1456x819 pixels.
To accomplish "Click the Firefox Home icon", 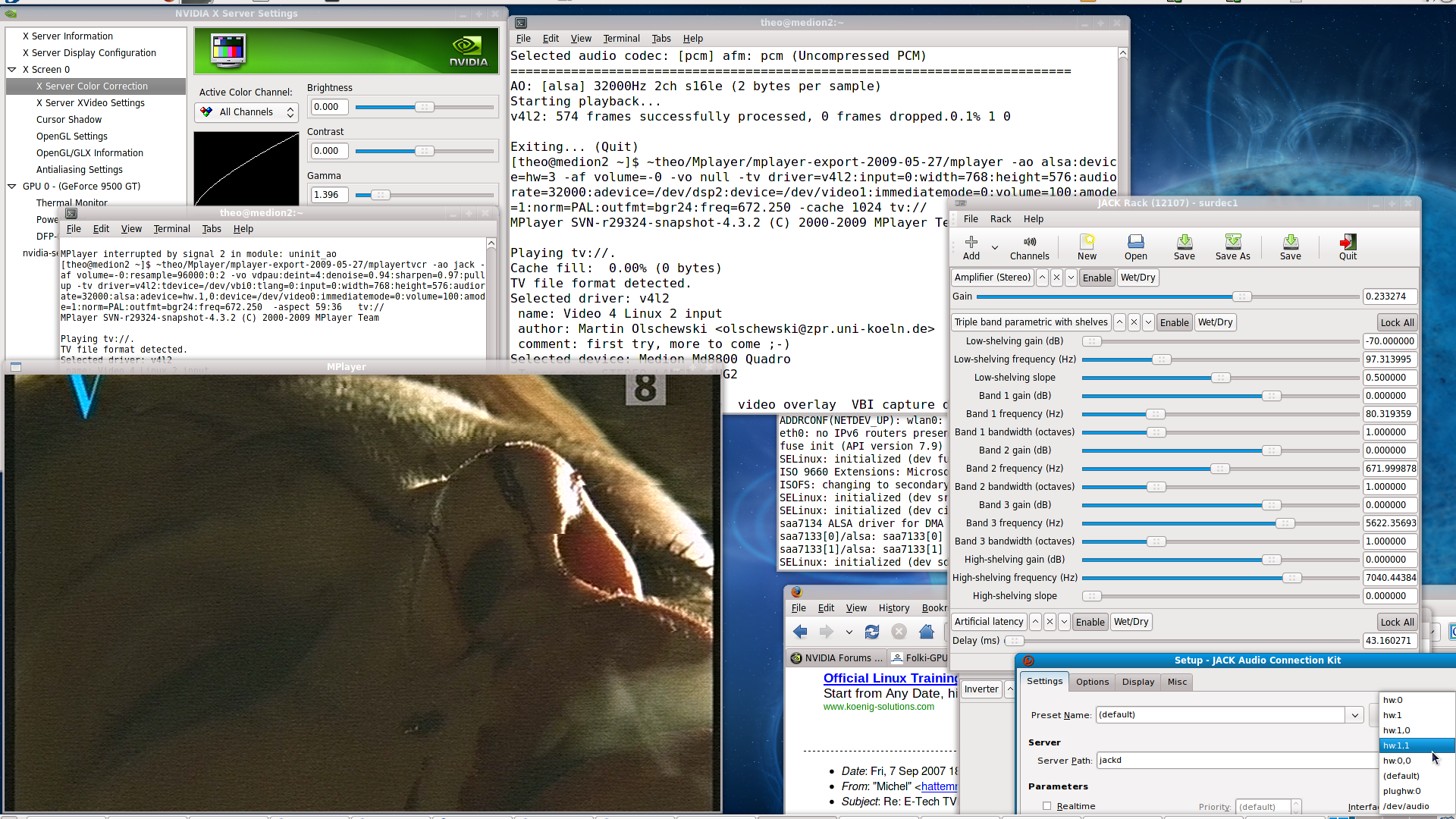I will point(927,632).
